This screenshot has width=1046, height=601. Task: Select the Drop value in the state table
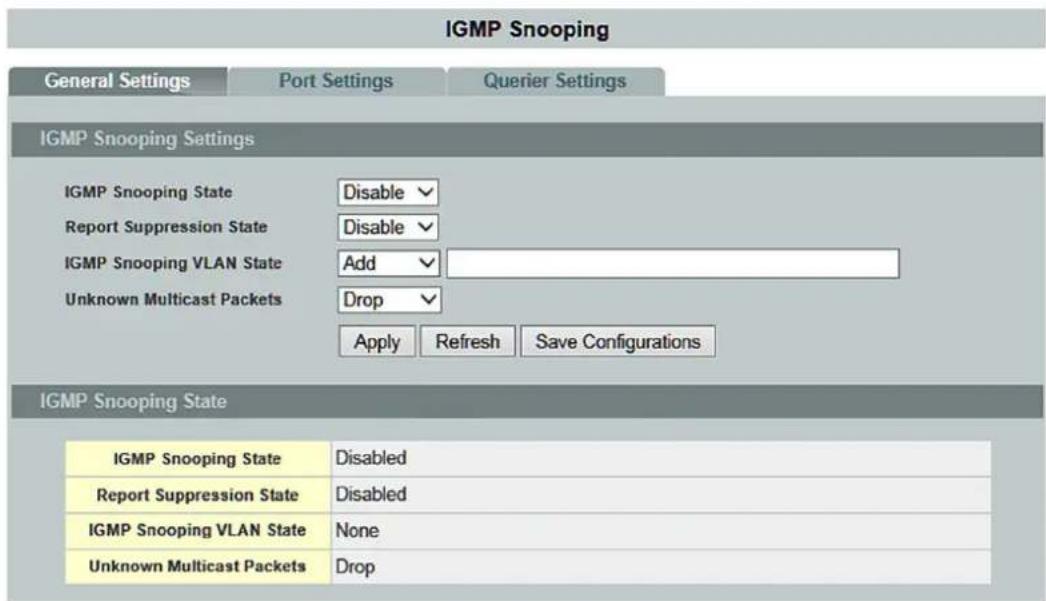click(355, 567)
